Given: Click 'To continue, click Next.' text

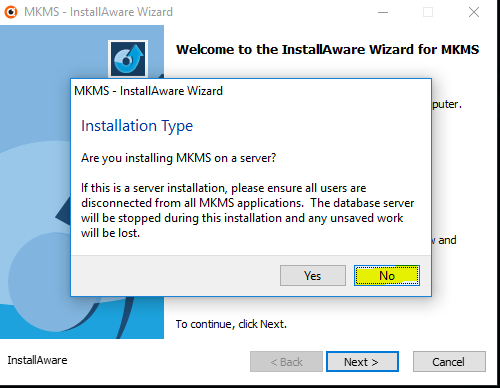Looking at the screenshot, I should (231, 324).
